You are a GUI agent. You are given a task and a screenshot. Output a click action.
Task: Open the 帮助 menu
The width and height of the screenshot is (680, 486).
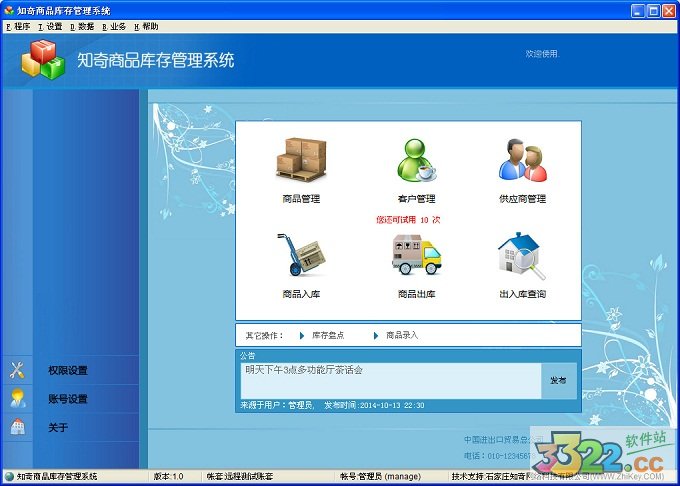click(146, 27)
